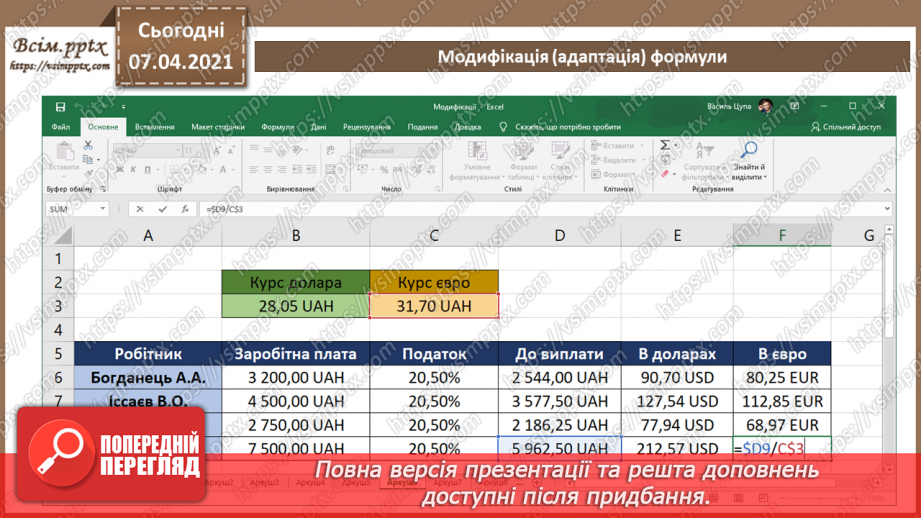Toggle underline (П) formatting
Viewport: 921px width, 518px height.
pos(147,170)
